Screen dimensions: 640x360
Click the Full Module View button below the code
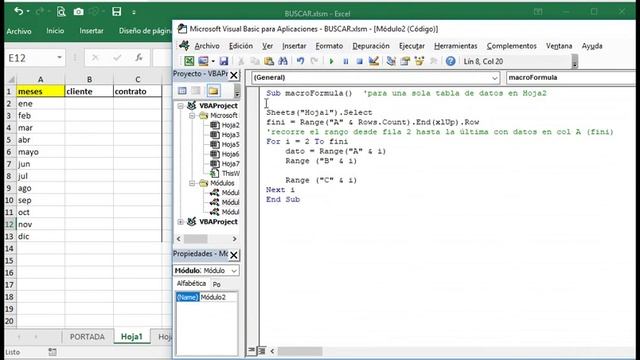[x=262, y=351]
